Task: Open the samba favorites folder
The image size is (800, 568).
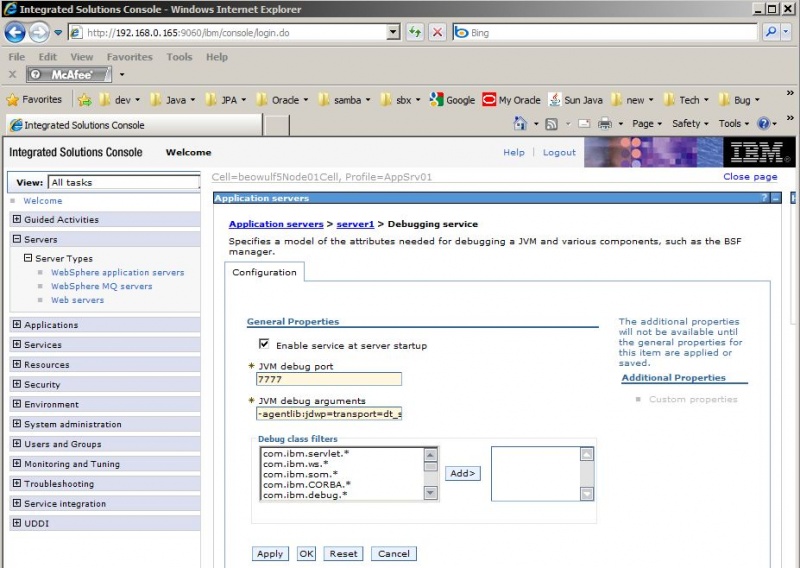Action: click(x=344, y=100)
